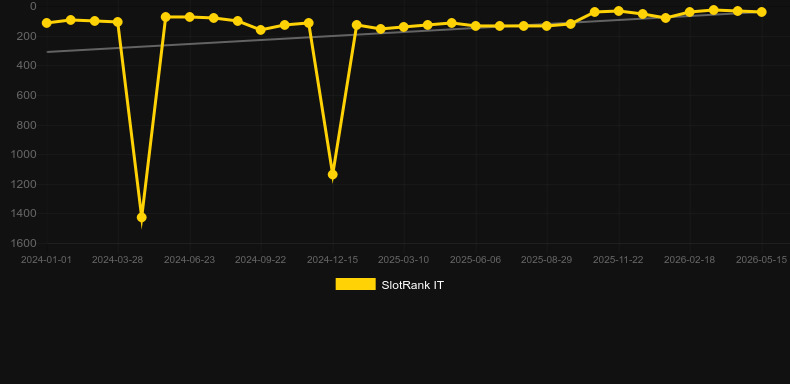Click the 1400 value on the rank axis
Image resolution: width=790 pixels, height=384 pixels.
pyautogui.click(x=24, y=214)
